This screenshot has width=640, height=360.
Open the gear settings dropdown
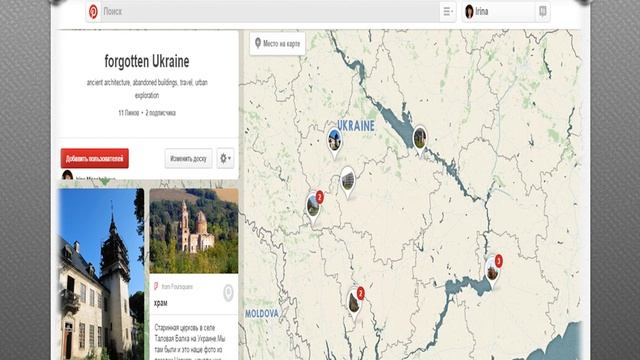click(x=225, y=158)
